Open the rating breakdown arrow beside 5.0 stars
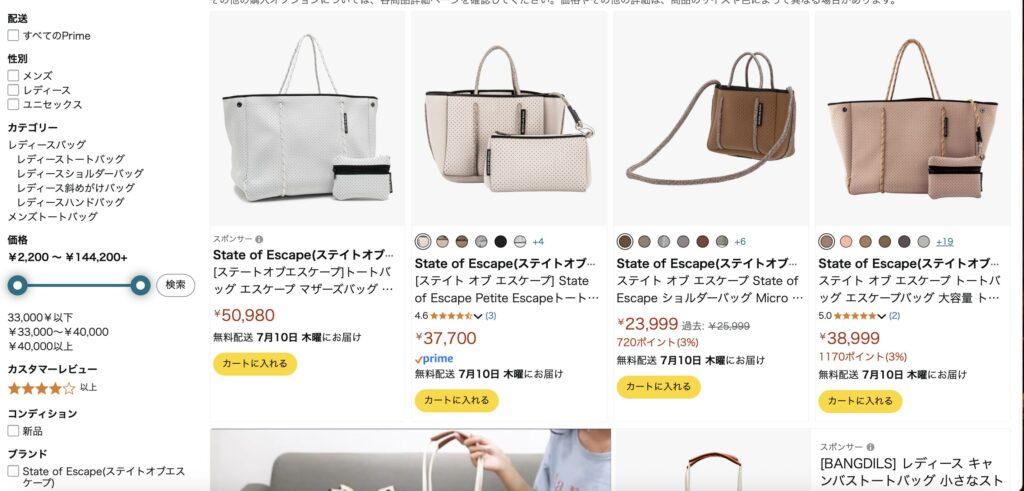 point(882,317)
